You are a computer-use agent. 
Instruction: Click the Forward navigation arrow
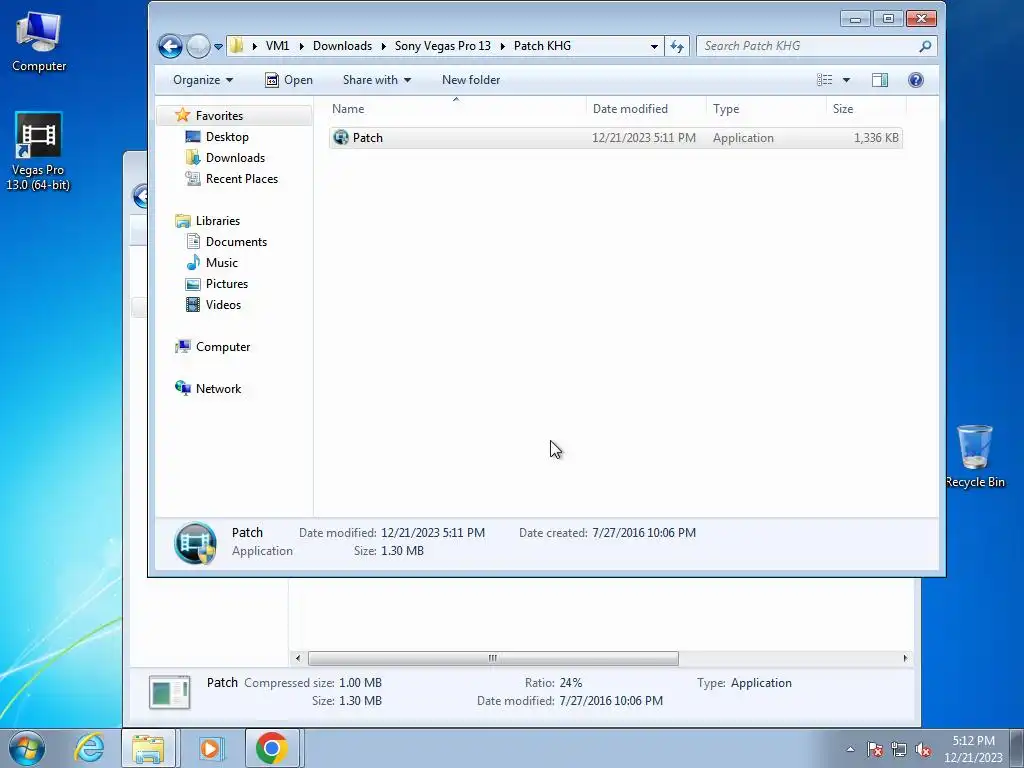pos(198,46)
